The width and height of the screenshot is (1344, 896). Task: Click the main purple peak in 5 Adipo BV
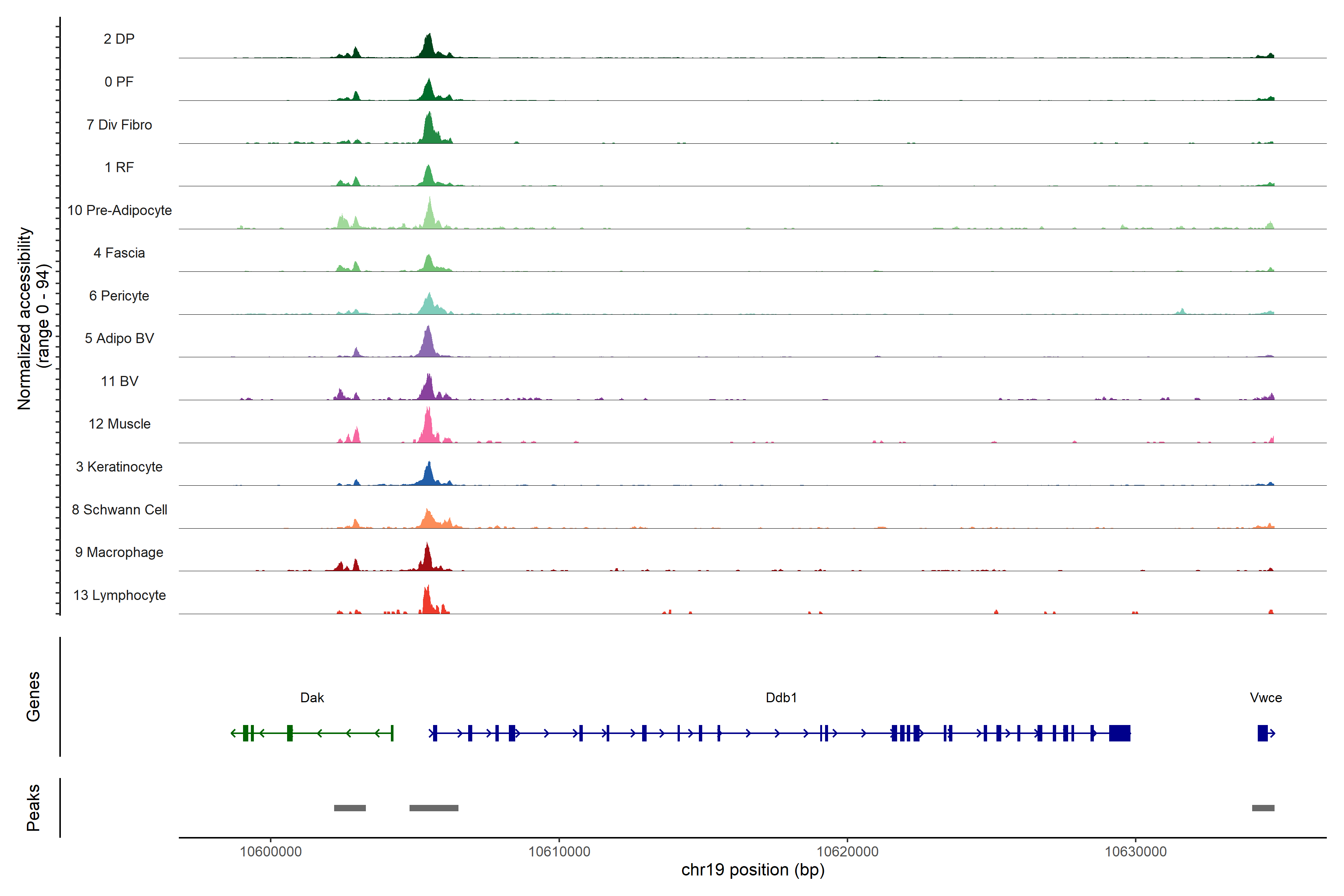(428, 343)
